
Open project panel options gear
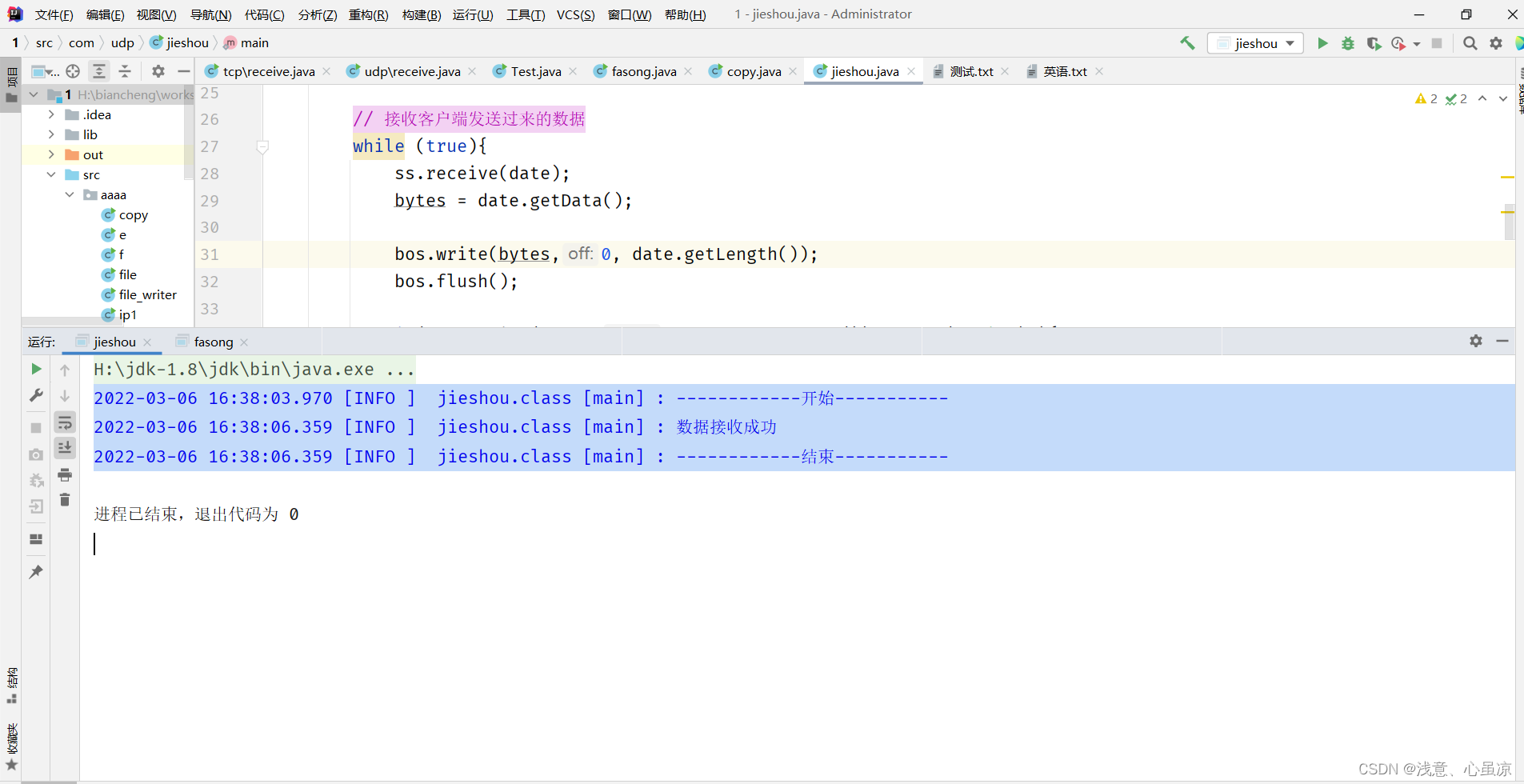tap(158, 71)
